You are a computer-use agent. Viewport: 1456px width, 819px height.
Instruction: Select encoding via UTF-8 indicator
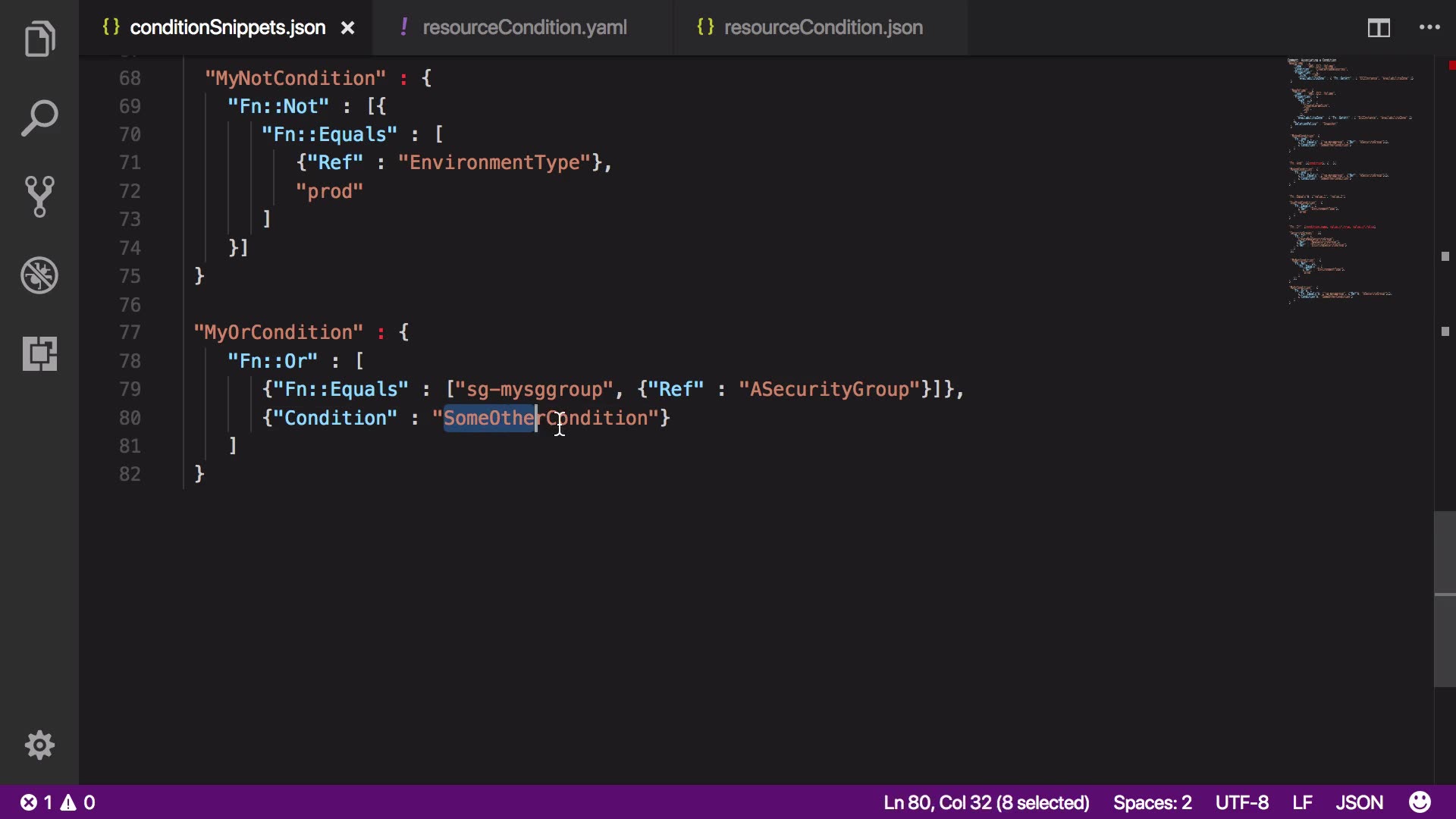[1241, 802]
